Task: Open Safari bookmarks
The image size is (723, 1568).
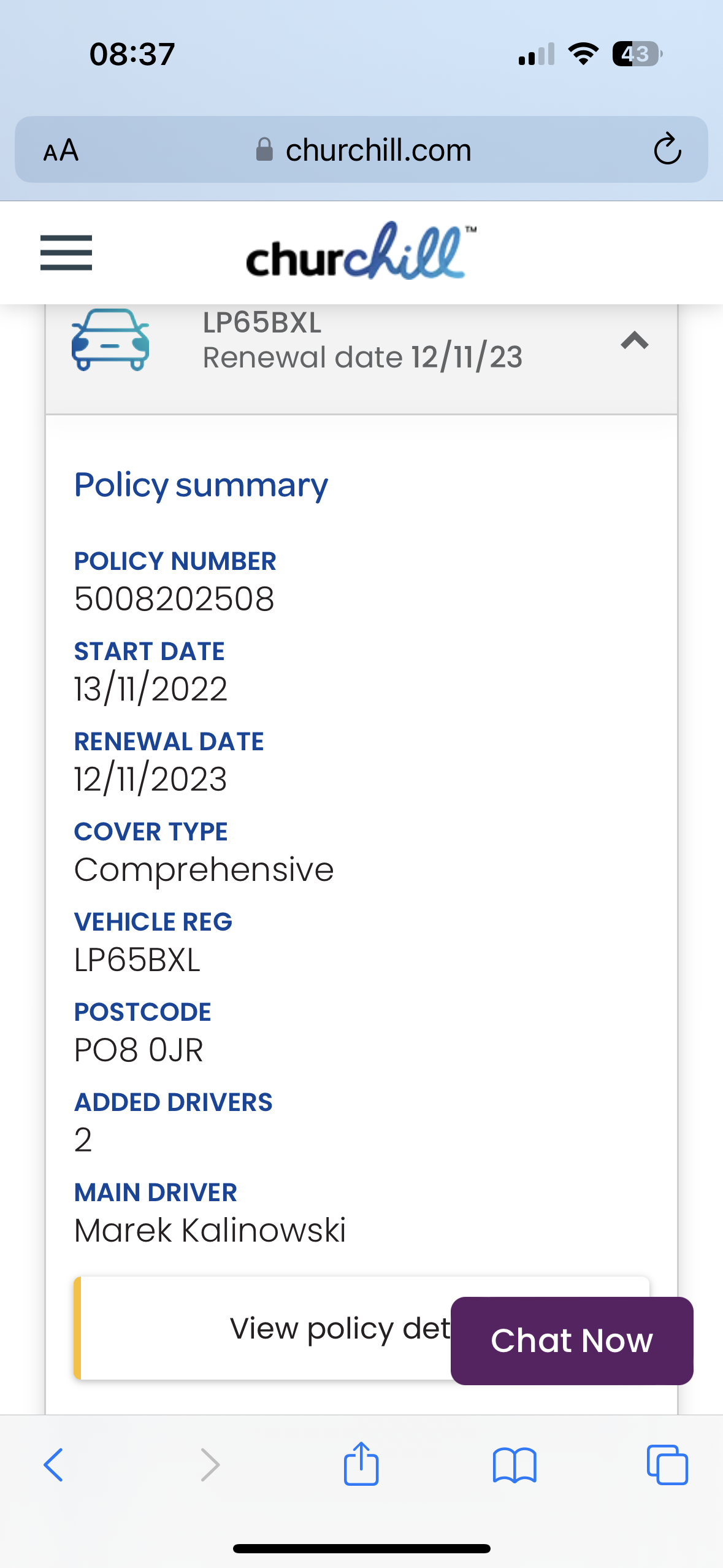Action: [514, 1465]
